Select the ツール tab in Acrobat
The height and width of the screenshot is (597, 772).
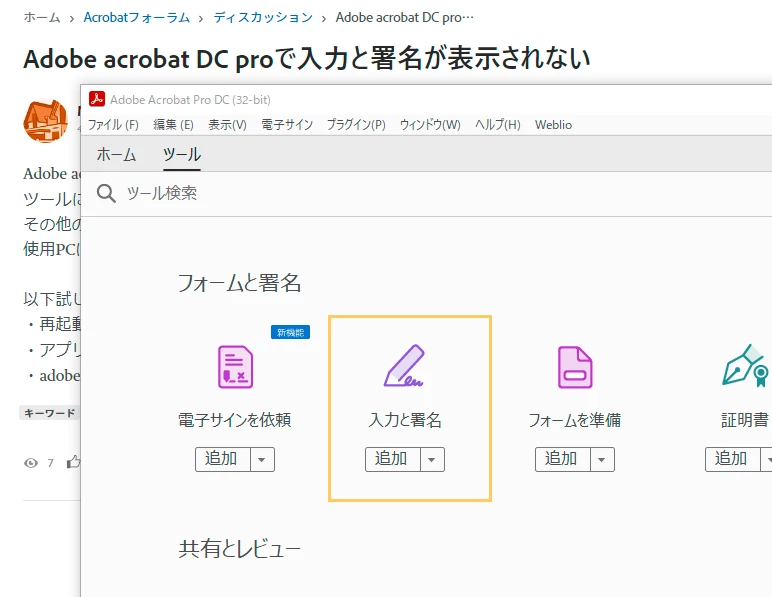[x=182, y=155]
